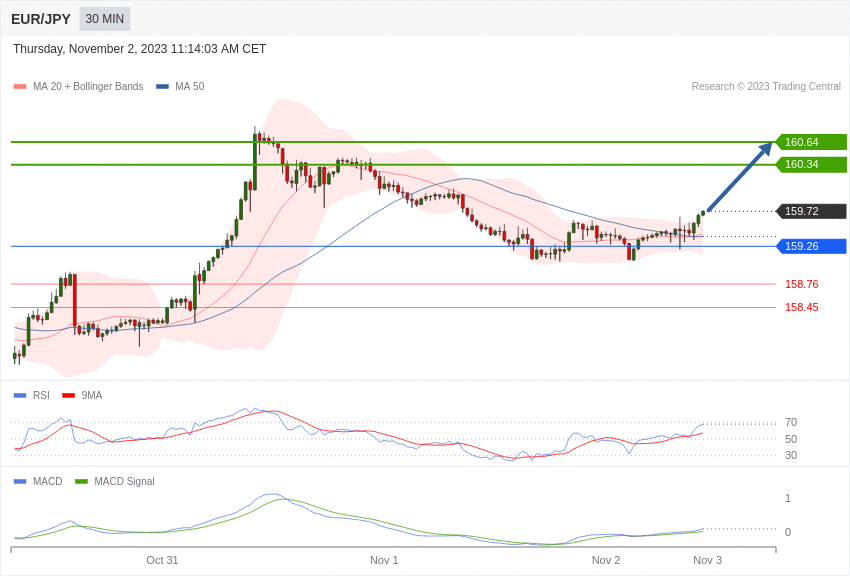Screen dimensions: 850x576
Task: Click the RSI 50 axis value
Action: pos(791,439)
